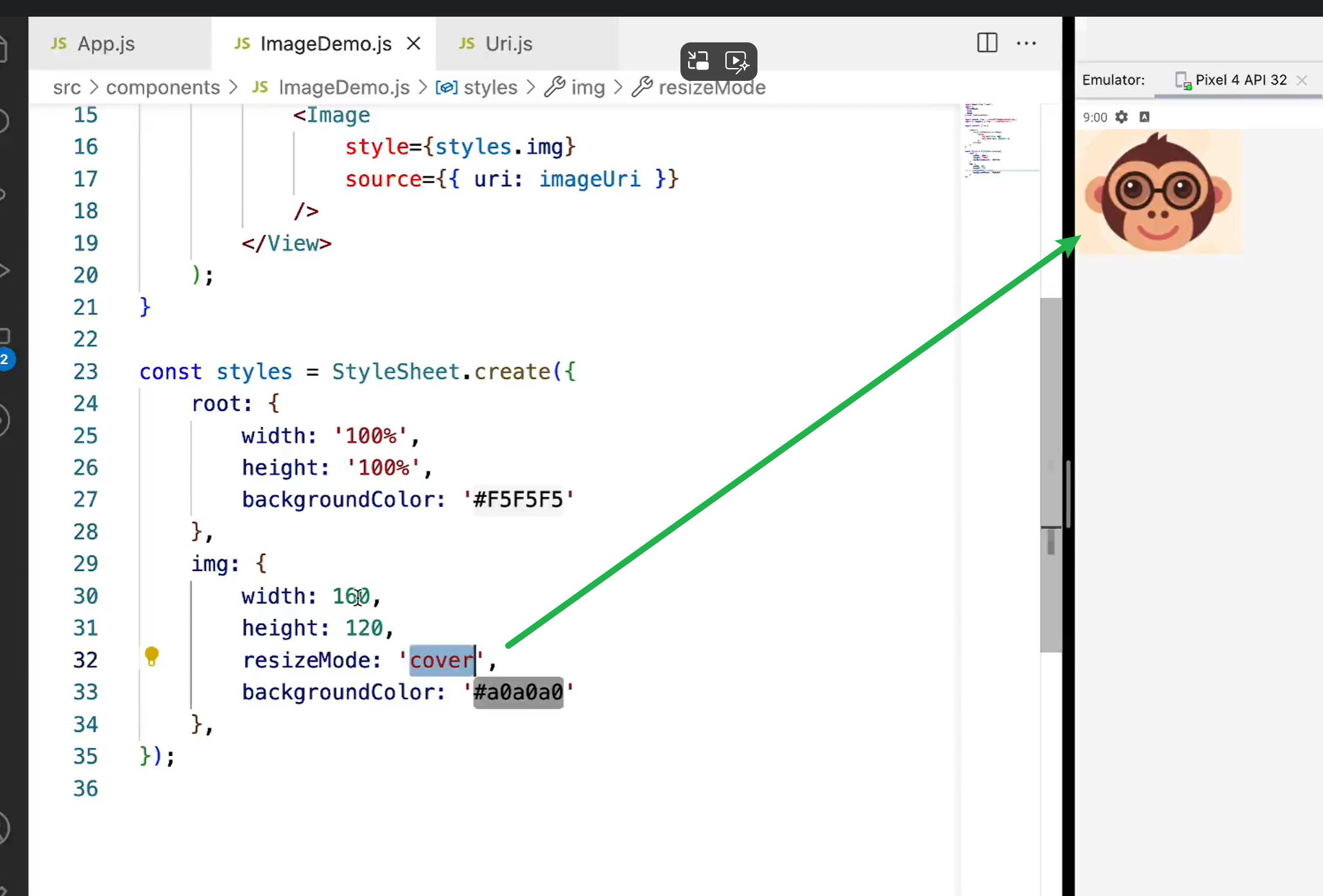Screen dimensions: 1323x896
Task: Click line number 23 in the gutter
Action: [x=85, y=372]
